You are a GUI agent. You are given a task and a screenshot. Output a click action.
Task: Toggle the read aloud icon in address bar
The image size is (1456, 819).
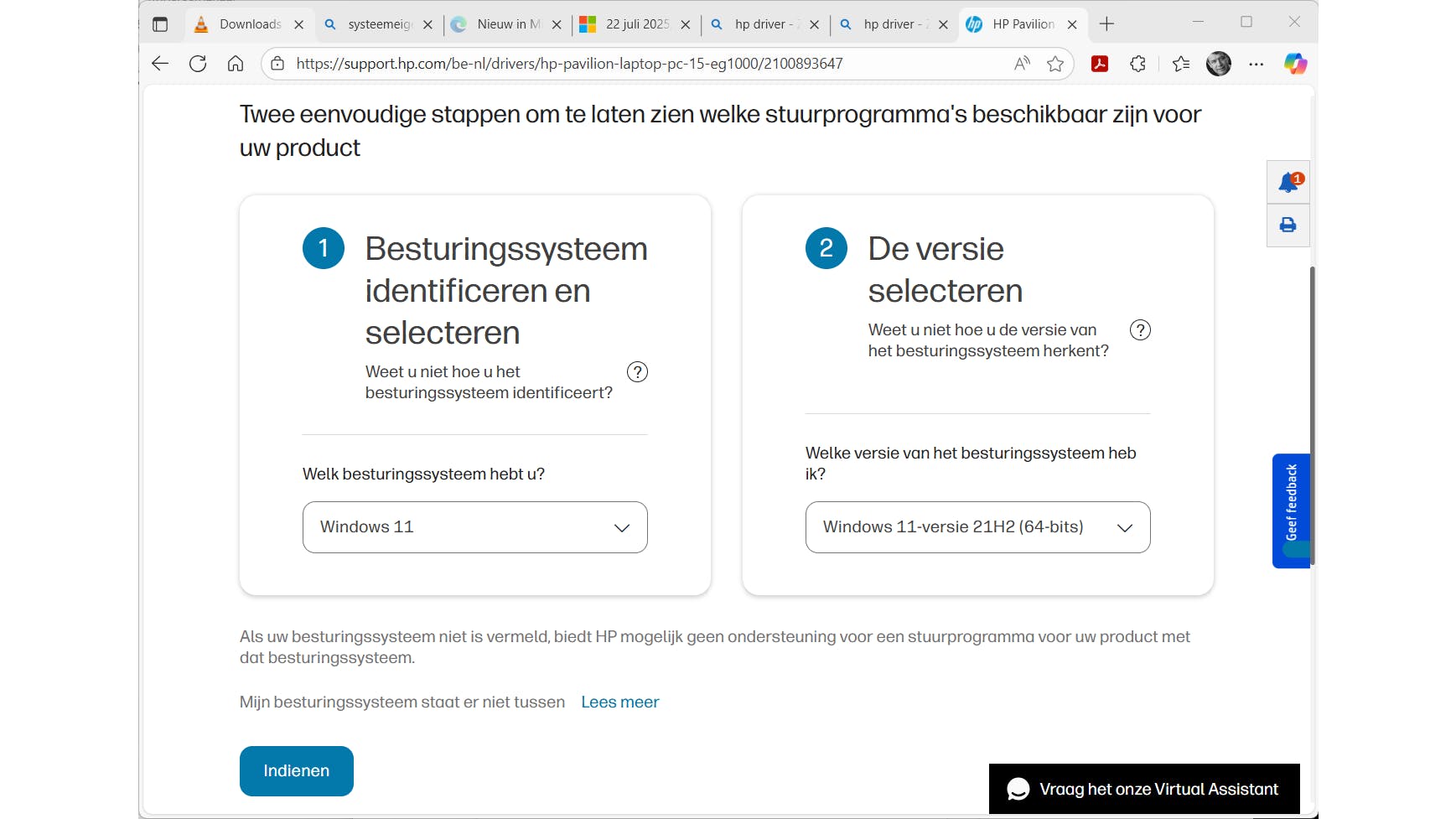point(1021,63)
